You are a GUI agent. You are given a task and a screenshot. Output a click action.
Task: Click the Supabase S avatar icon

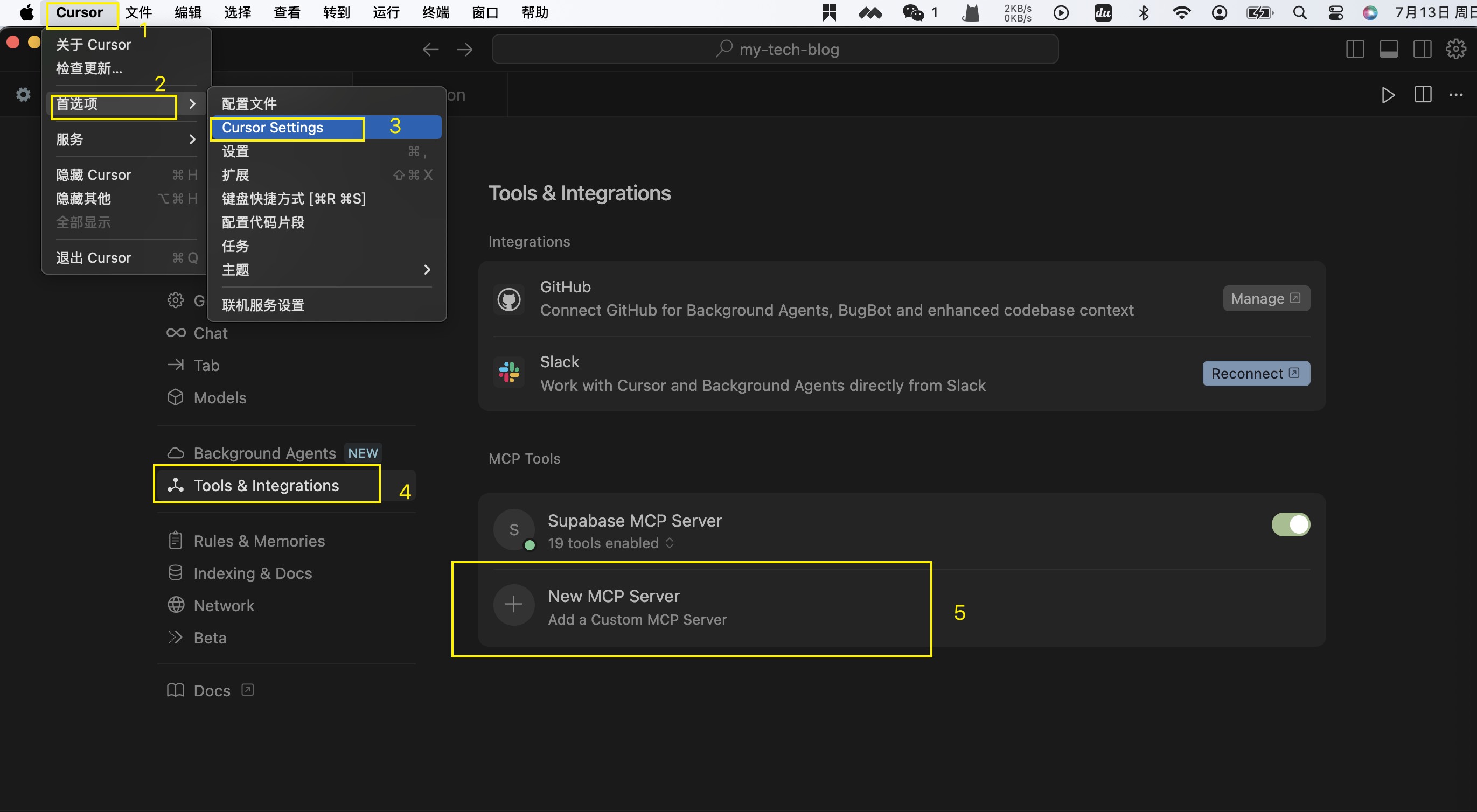click(x=514, y=529)
